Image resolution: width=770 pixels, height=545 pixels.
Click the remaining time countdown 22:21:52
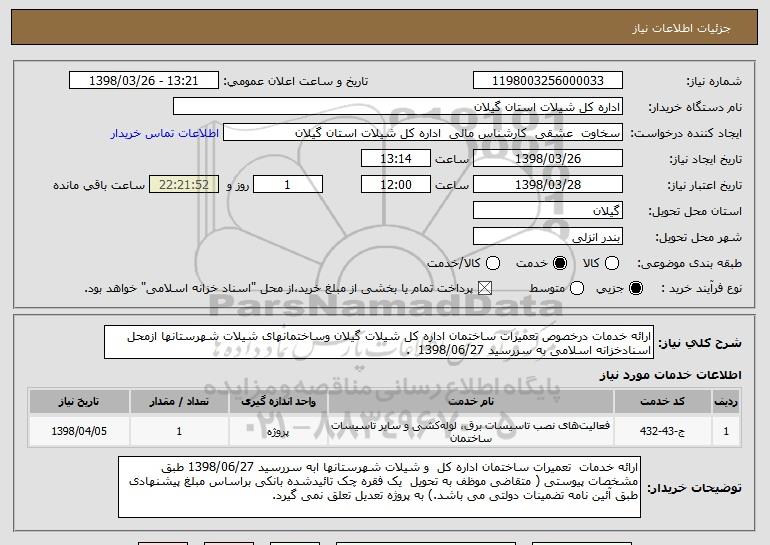[184, 185]
